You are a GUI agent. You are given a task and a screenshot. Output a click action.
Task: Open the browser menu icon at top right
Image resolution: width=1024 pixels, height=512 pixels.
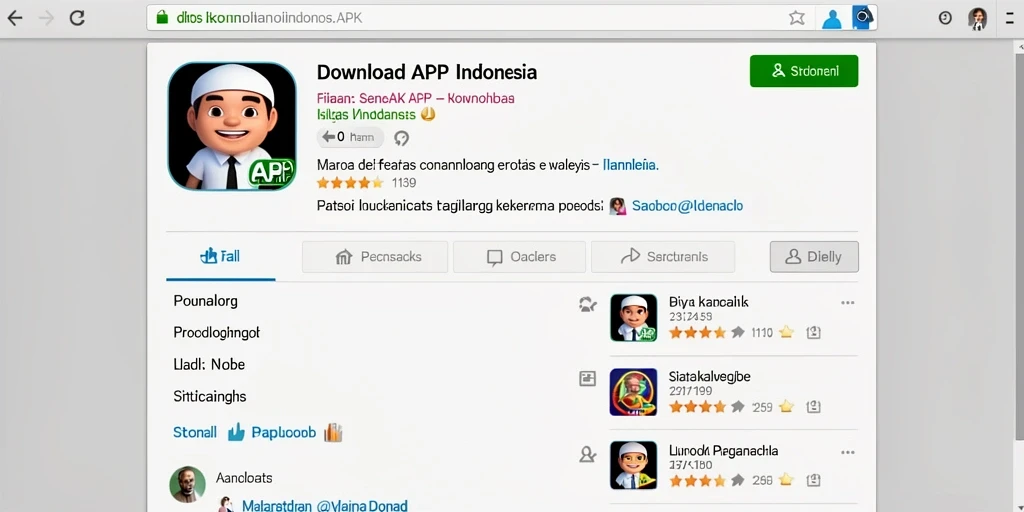point(1010,18)
